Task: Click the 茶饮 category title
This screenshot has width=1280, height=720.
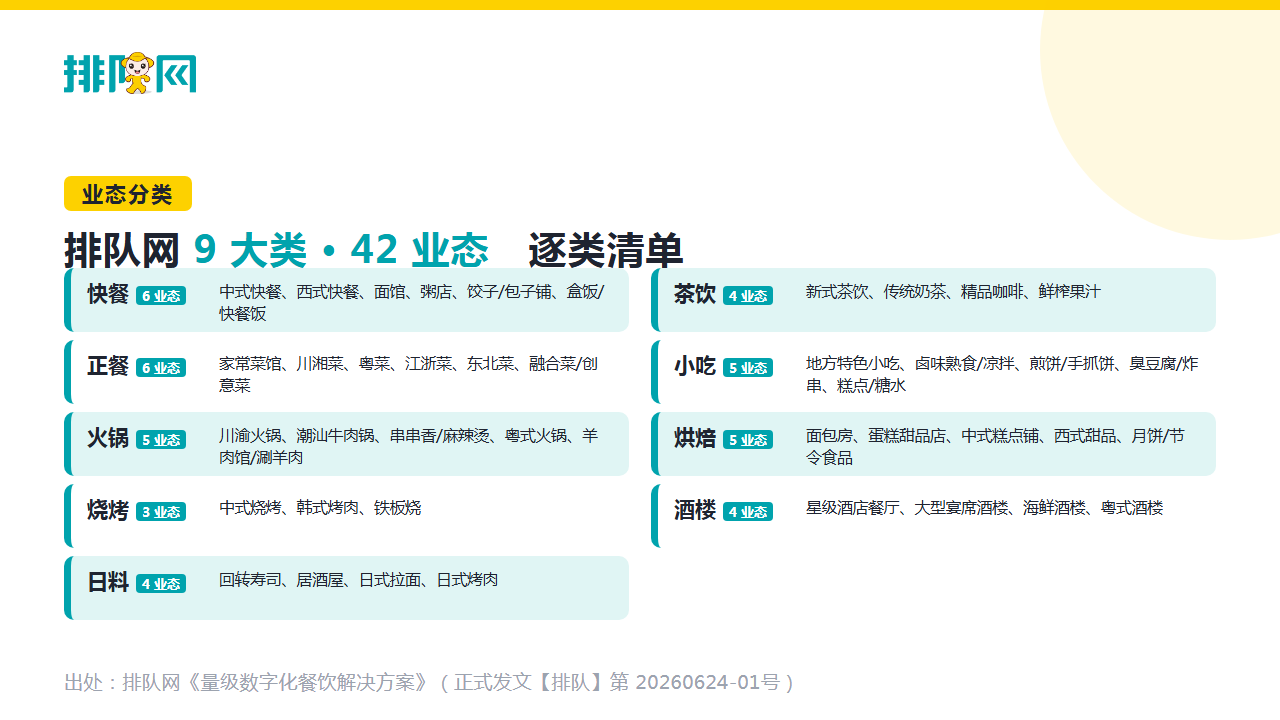Action: [695, 295]
